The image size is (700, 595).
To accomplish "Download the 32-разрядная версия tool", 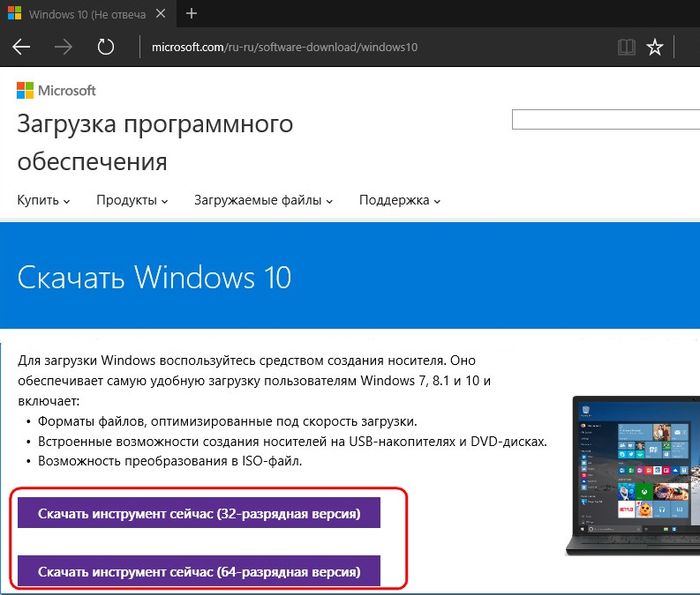I will click(198, 513).
